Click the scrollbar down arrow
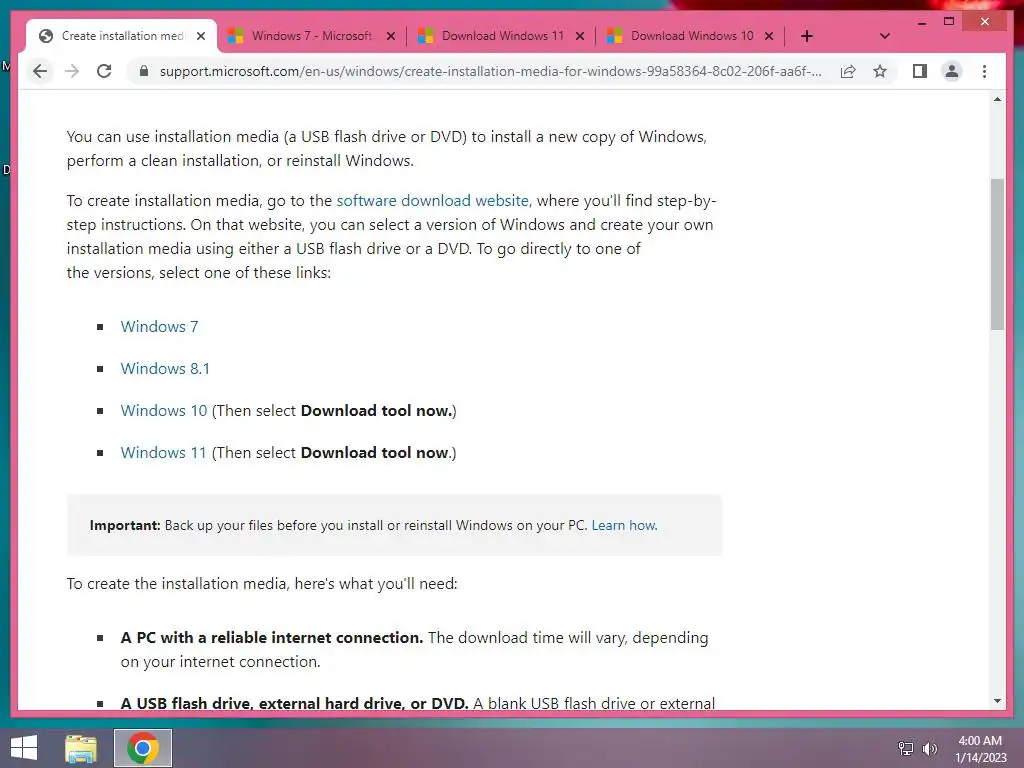This screenshot has height=768, width=1024. (x=997, y=701)
